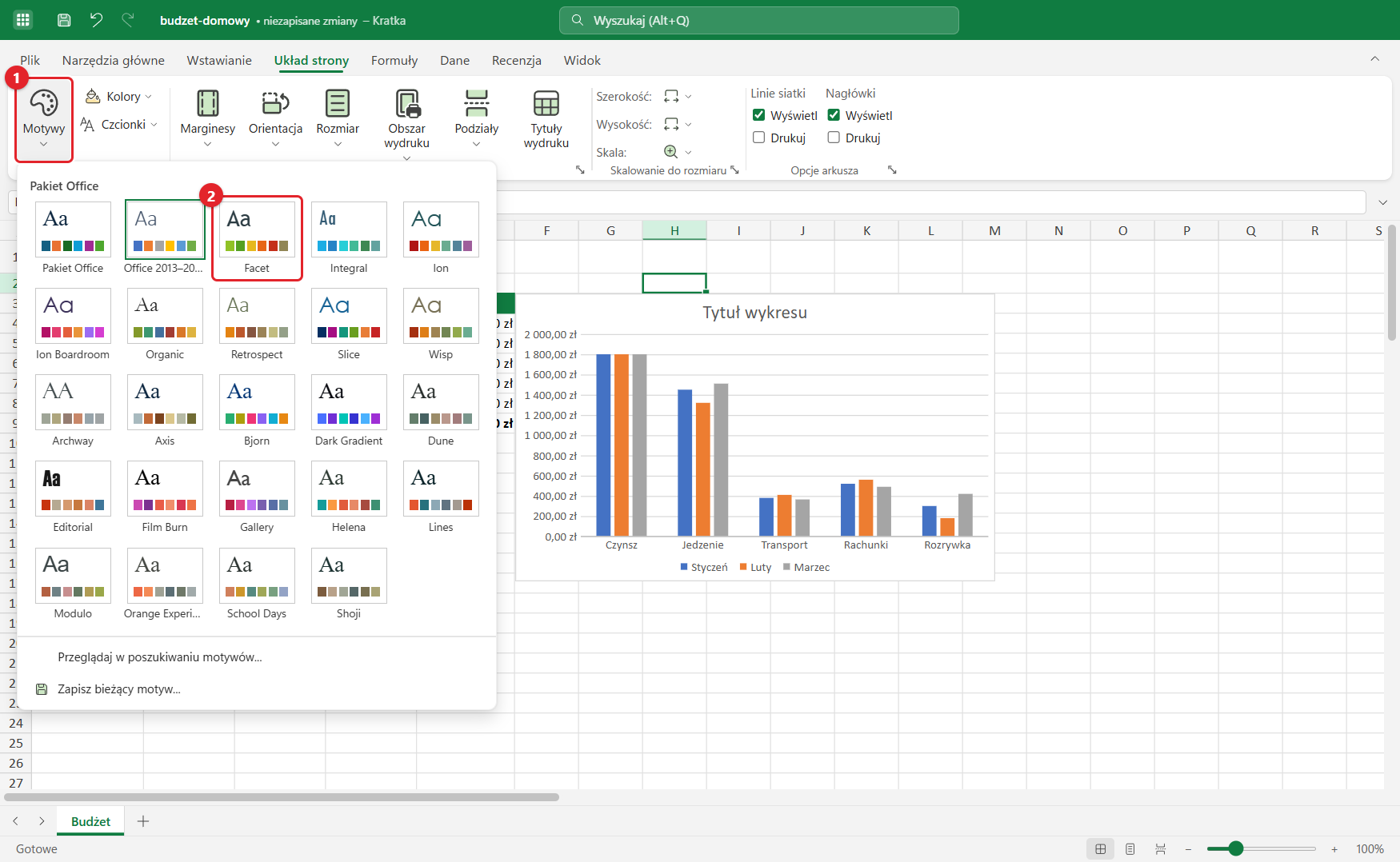Image resolution: width=1400 pixels, height=862 pixels.
Task: Open the Formuły ribbon tab
Action: pos(394,61)
